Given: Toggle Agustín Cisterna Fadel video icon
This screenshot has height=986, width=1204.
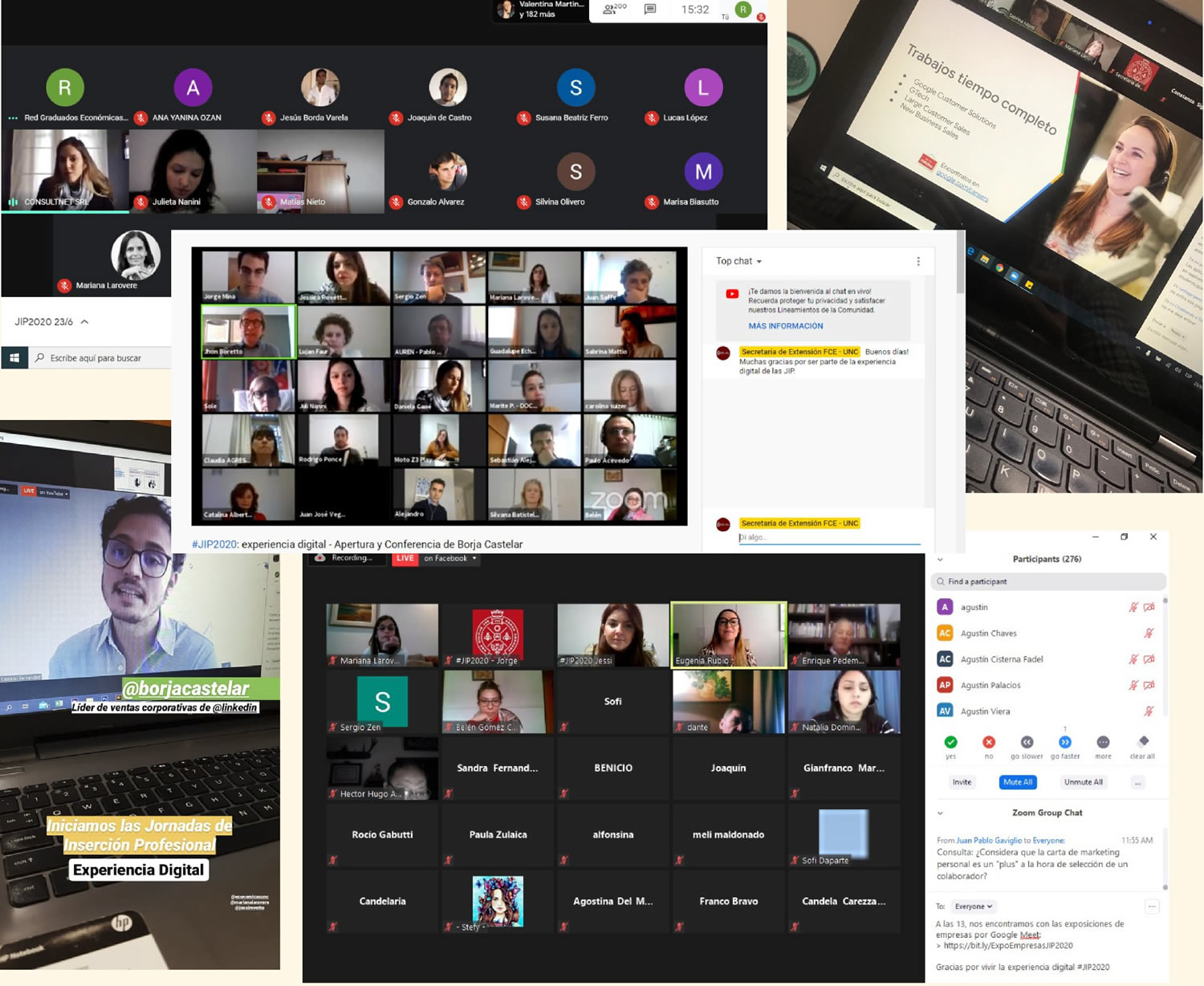Looking at the screenshot, I should click(1149, 659).
